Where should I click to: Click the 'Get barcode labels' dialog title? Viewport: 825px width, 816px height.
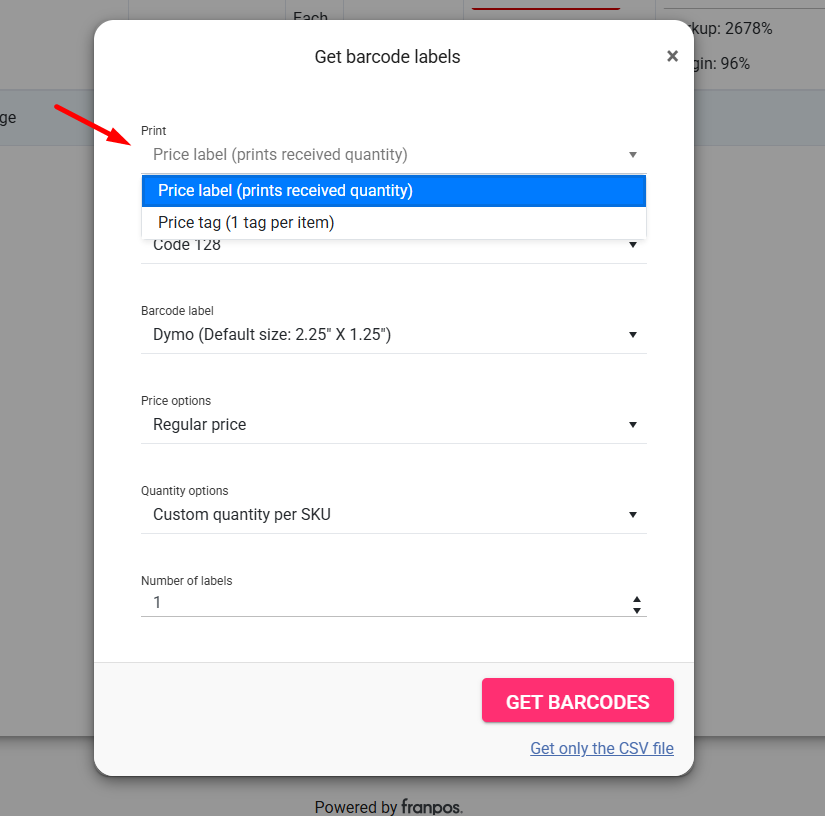coord(388,57)
